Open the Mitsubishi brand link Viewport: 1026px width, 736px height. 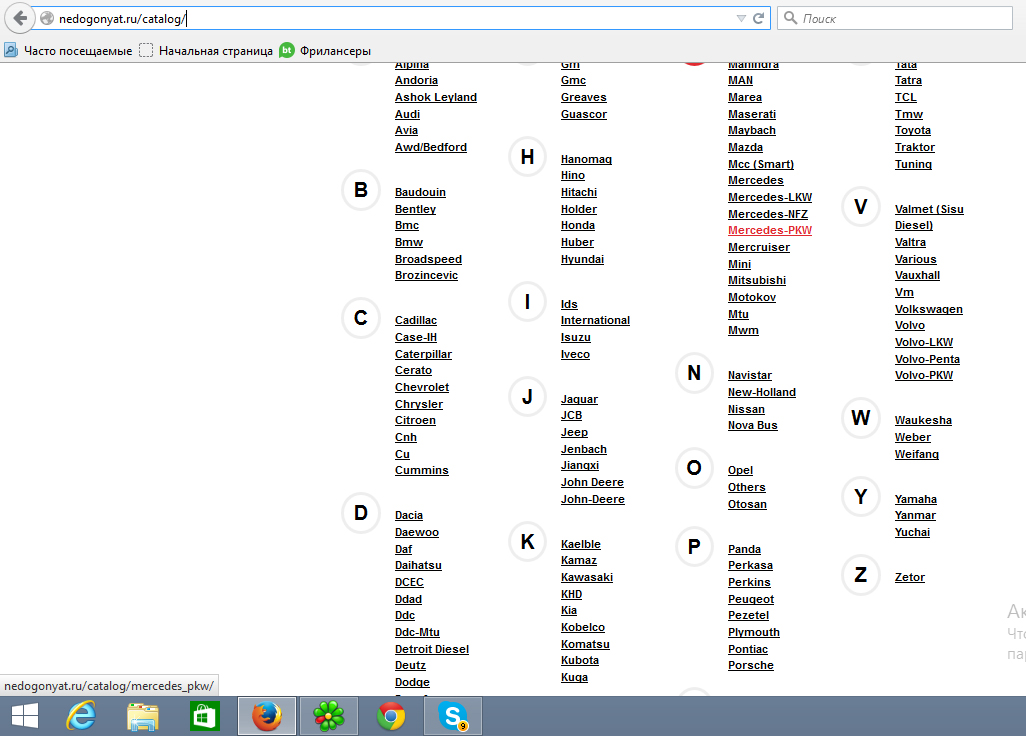[x=757, y=280]
